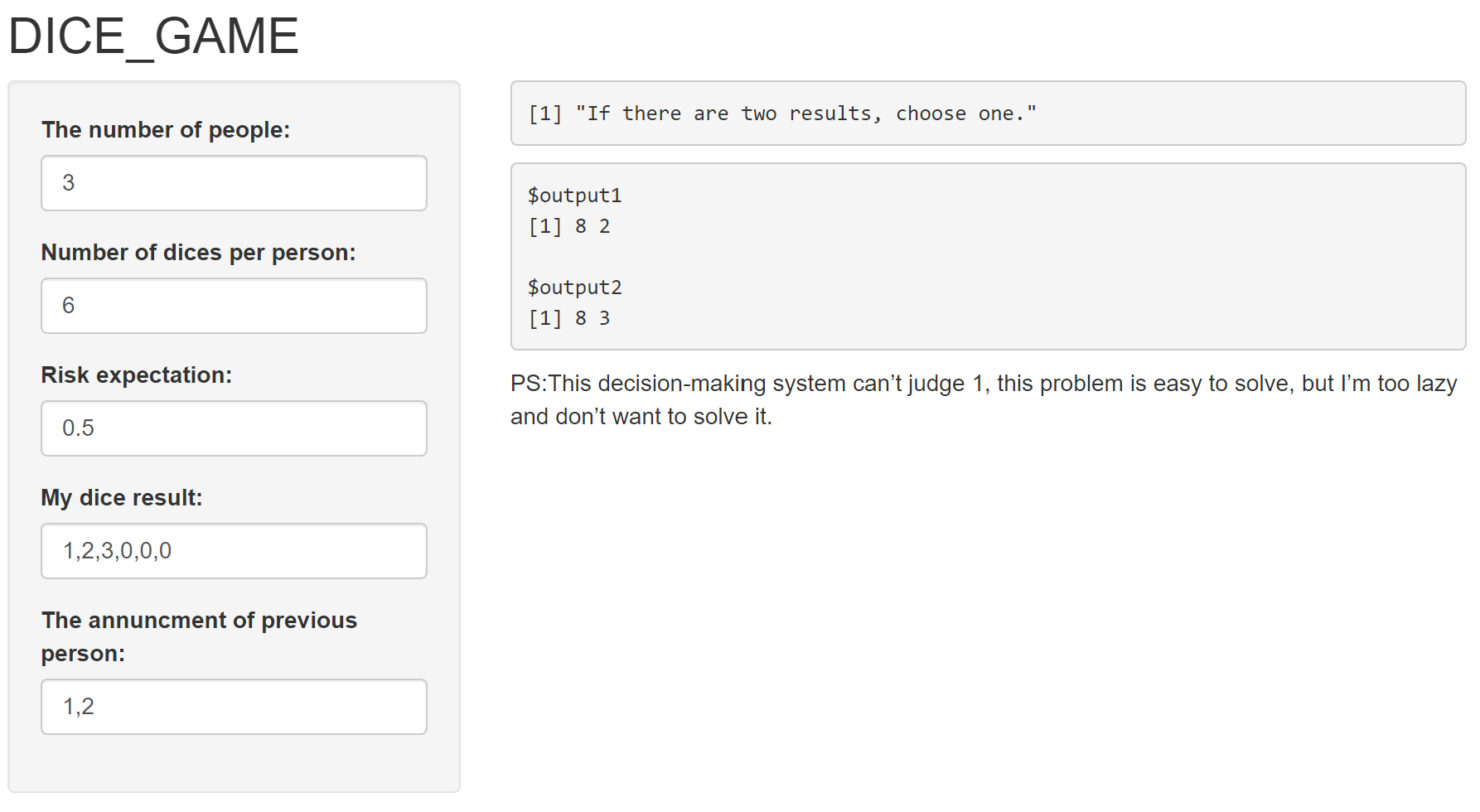Click the '[1] 8 3' result line
The image size is (1480, 812).
tap(569, 318)
